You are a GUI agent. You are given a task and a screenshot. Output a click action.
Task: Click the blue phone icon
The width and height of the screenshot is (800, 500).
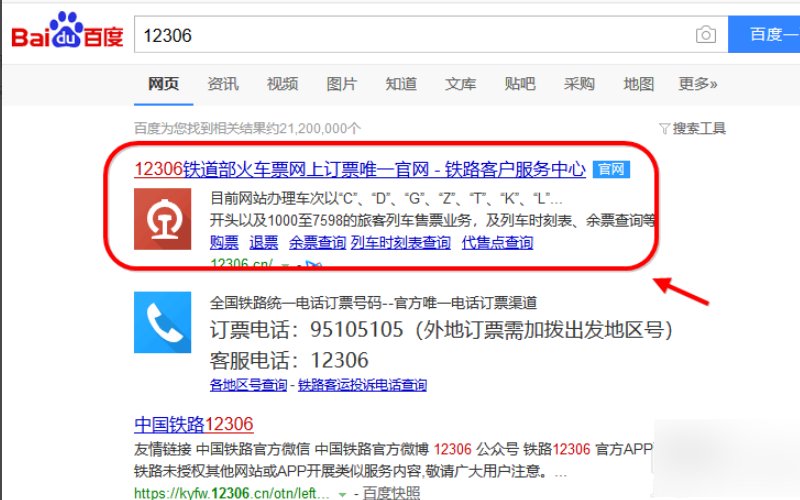pos(163,322)
